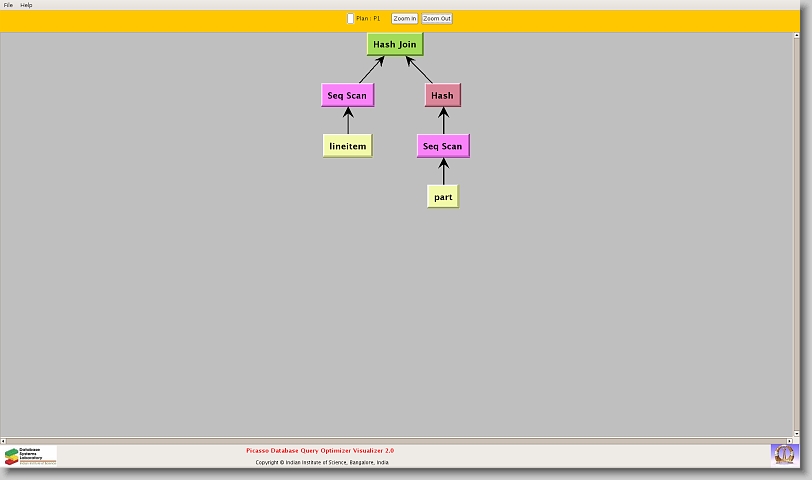Select the part table node
Viewport: 812px width, 480px height.
pos(443,197)
